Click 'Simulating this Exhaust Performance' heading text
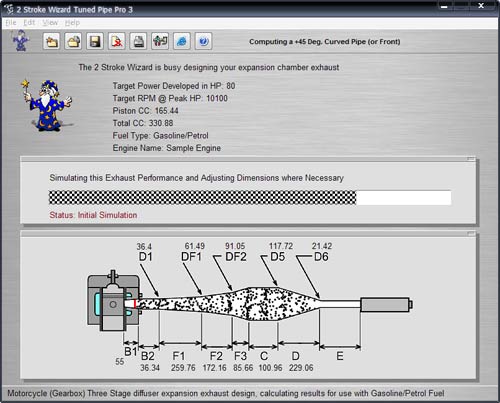The width and height of the screenshot is (500, 403). click(x=197, y=178)
